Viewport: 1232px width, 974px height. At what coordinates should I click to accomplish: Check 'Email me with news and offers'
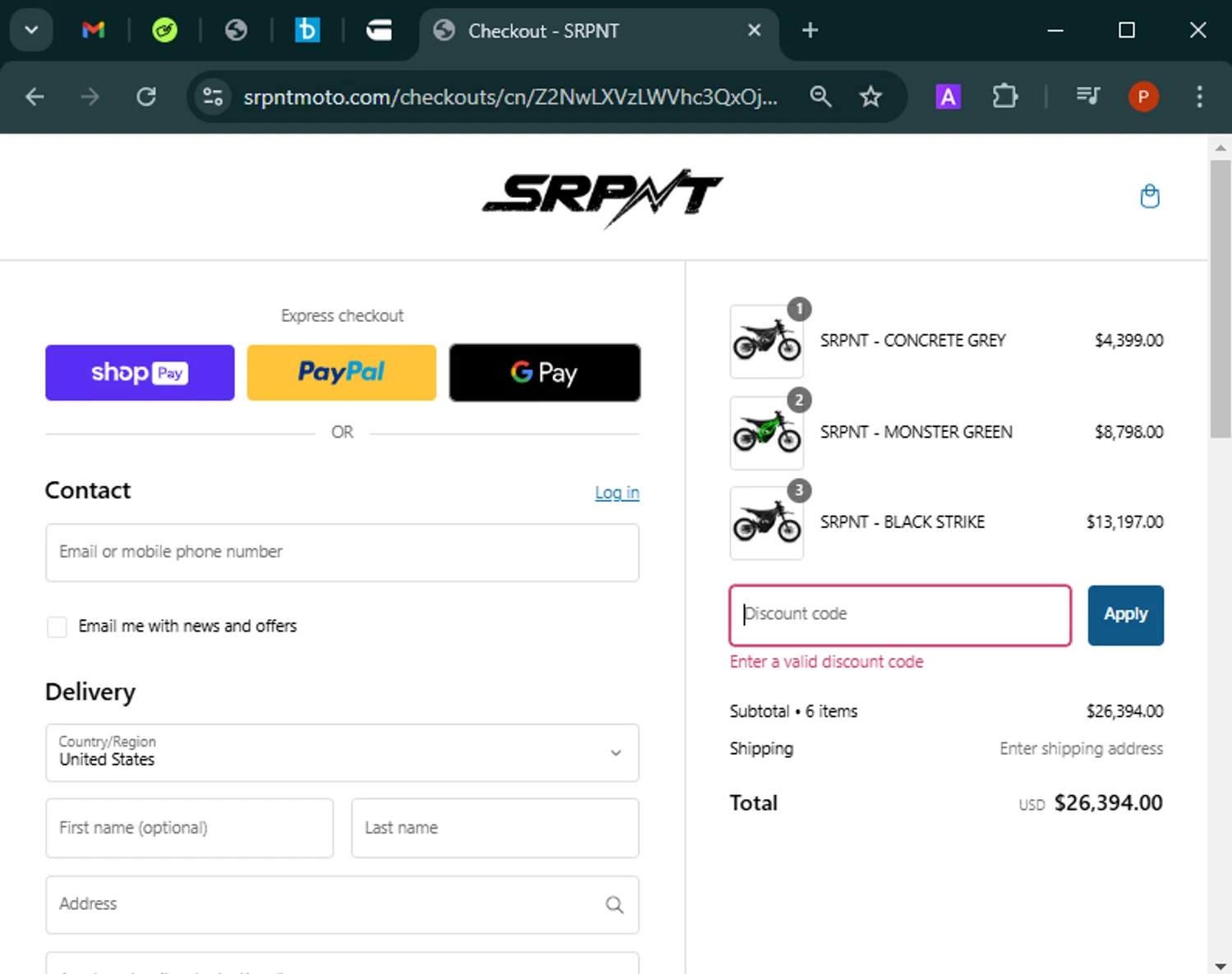pos(57,627)
